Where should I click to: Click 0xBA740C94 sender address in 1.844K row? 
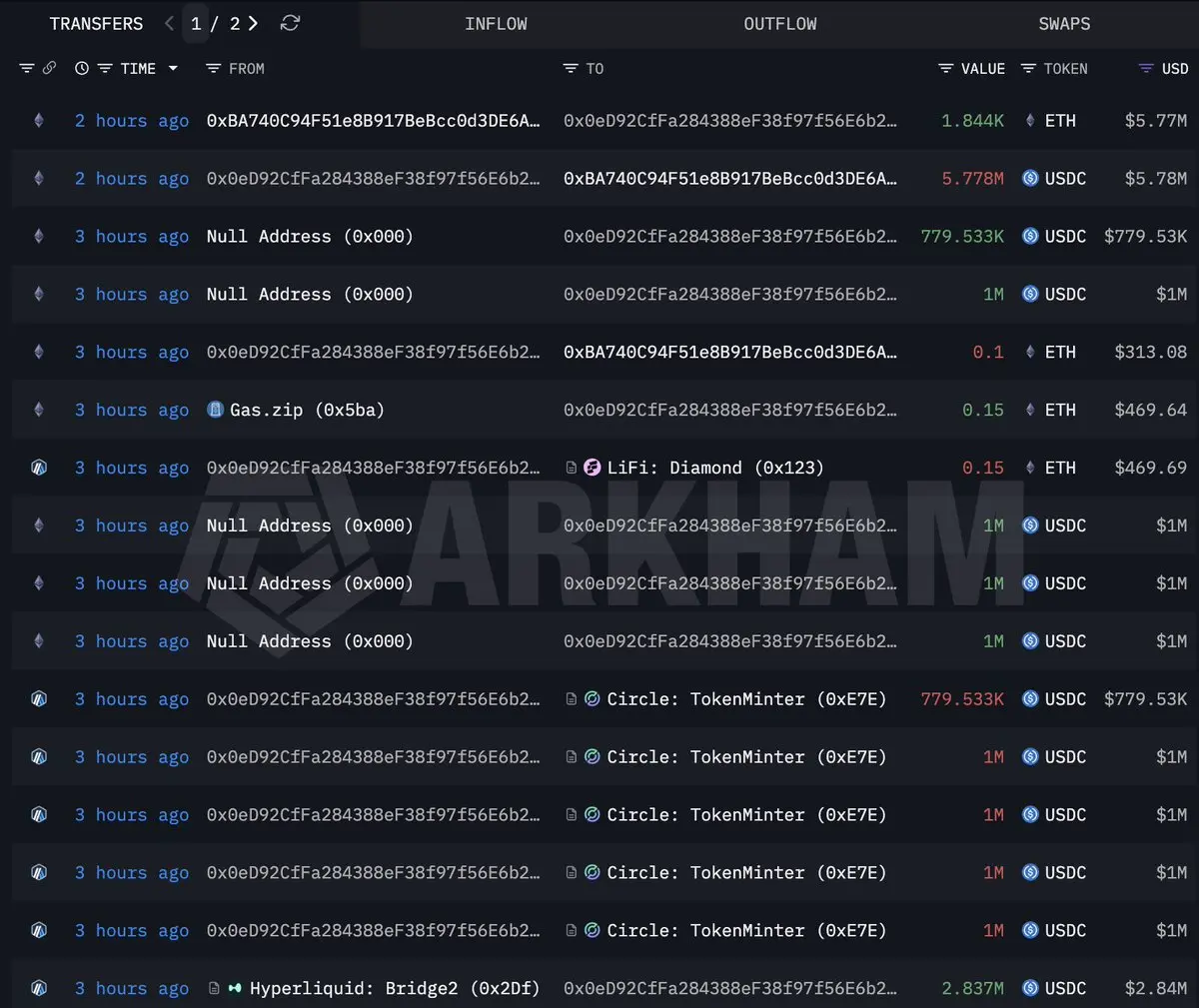(x=373, y=121)
